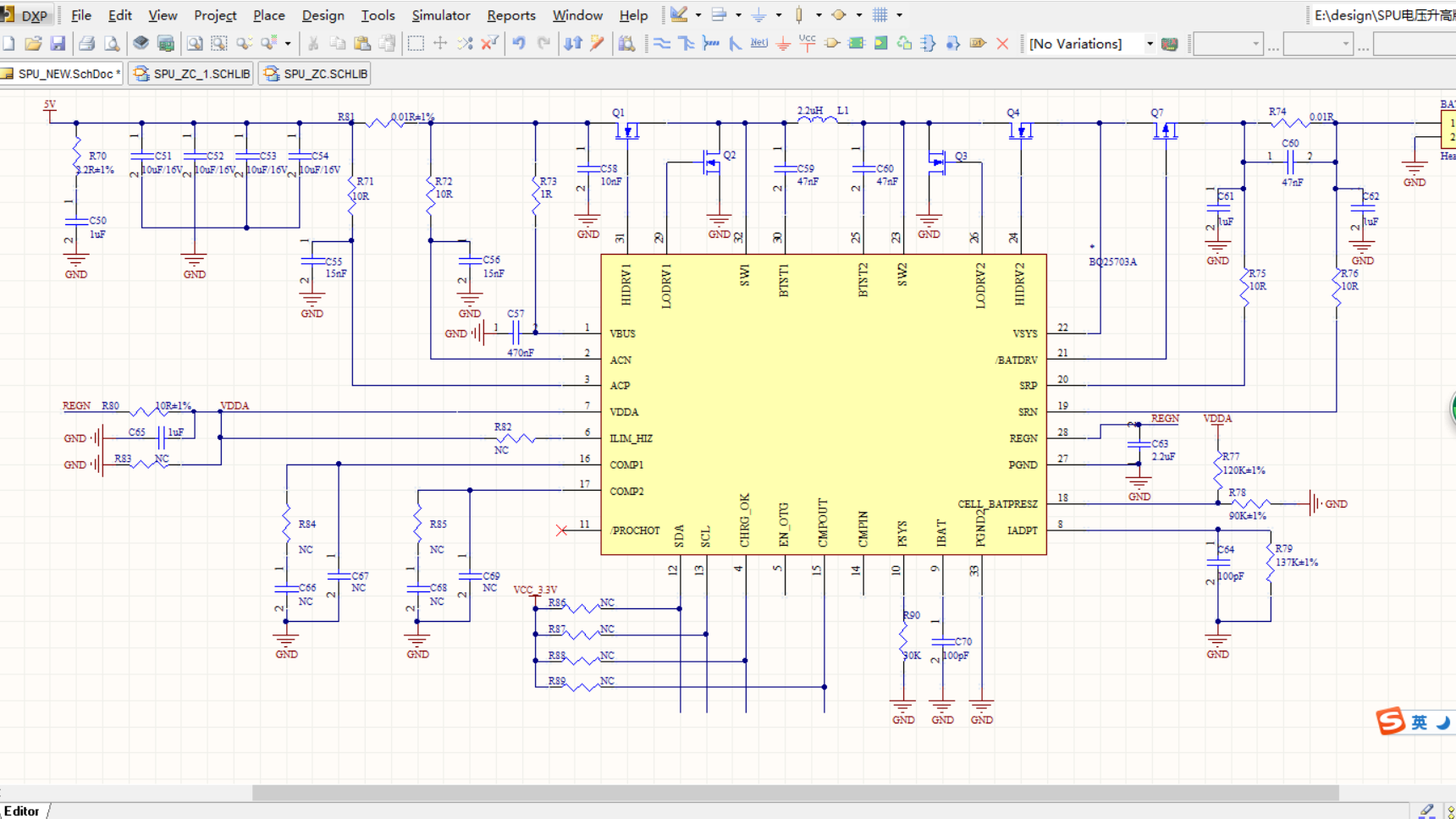
Task: Expand the grid settings dropdown arrow
Action: [899, 15]
